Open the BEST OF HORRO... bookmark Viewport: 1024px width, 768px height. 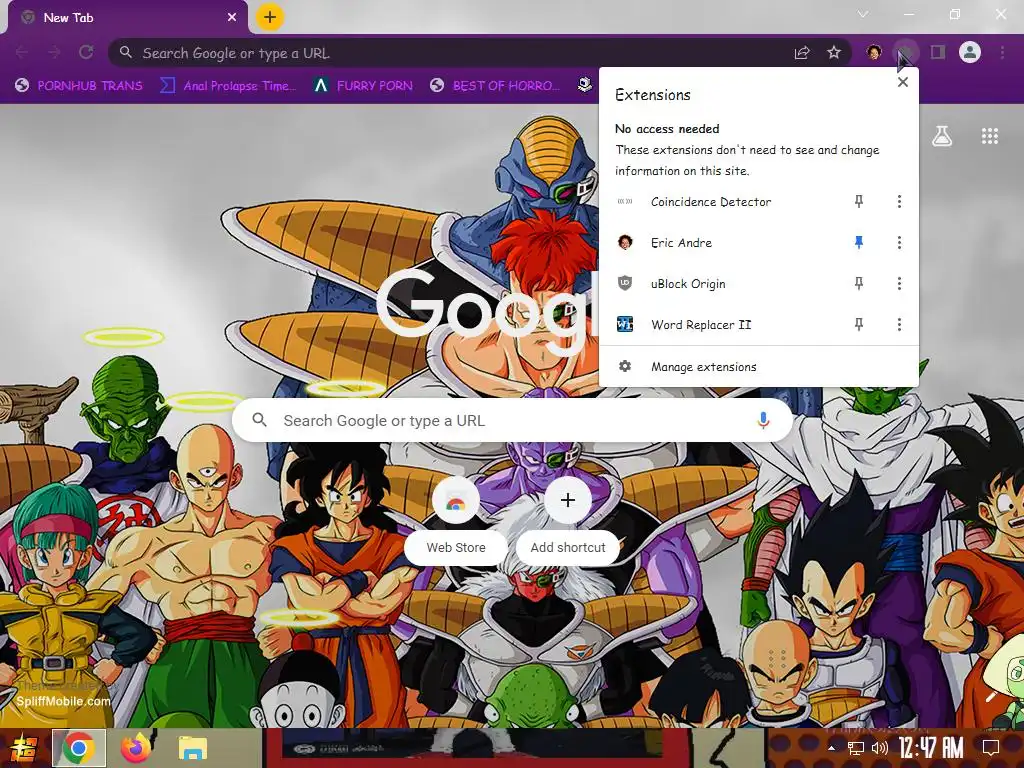pyautogui.click(x=496, y=86)
